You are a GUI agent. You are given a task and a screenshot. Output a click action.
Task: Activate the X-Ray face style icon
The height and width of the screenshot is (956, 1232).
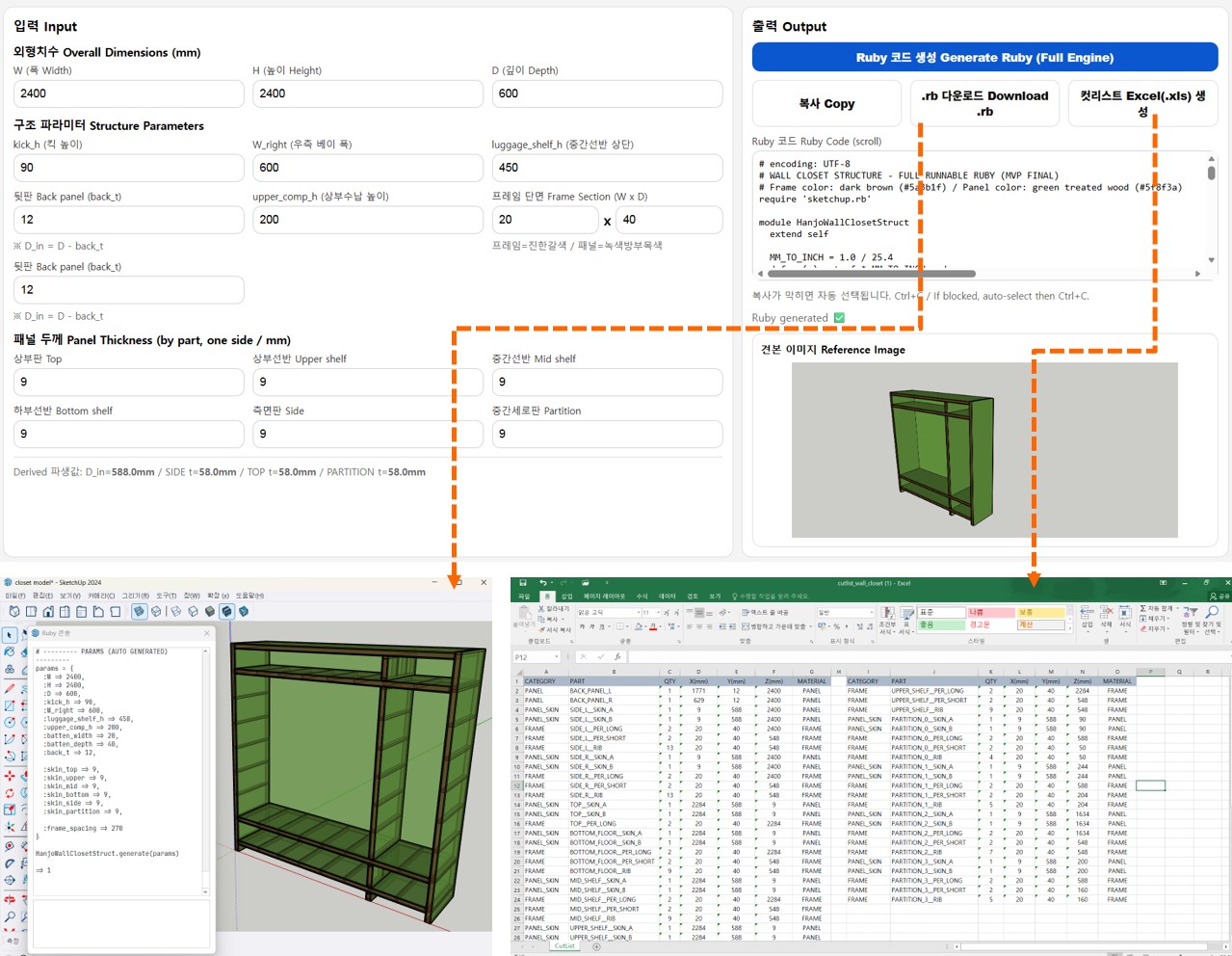point(139,611)
